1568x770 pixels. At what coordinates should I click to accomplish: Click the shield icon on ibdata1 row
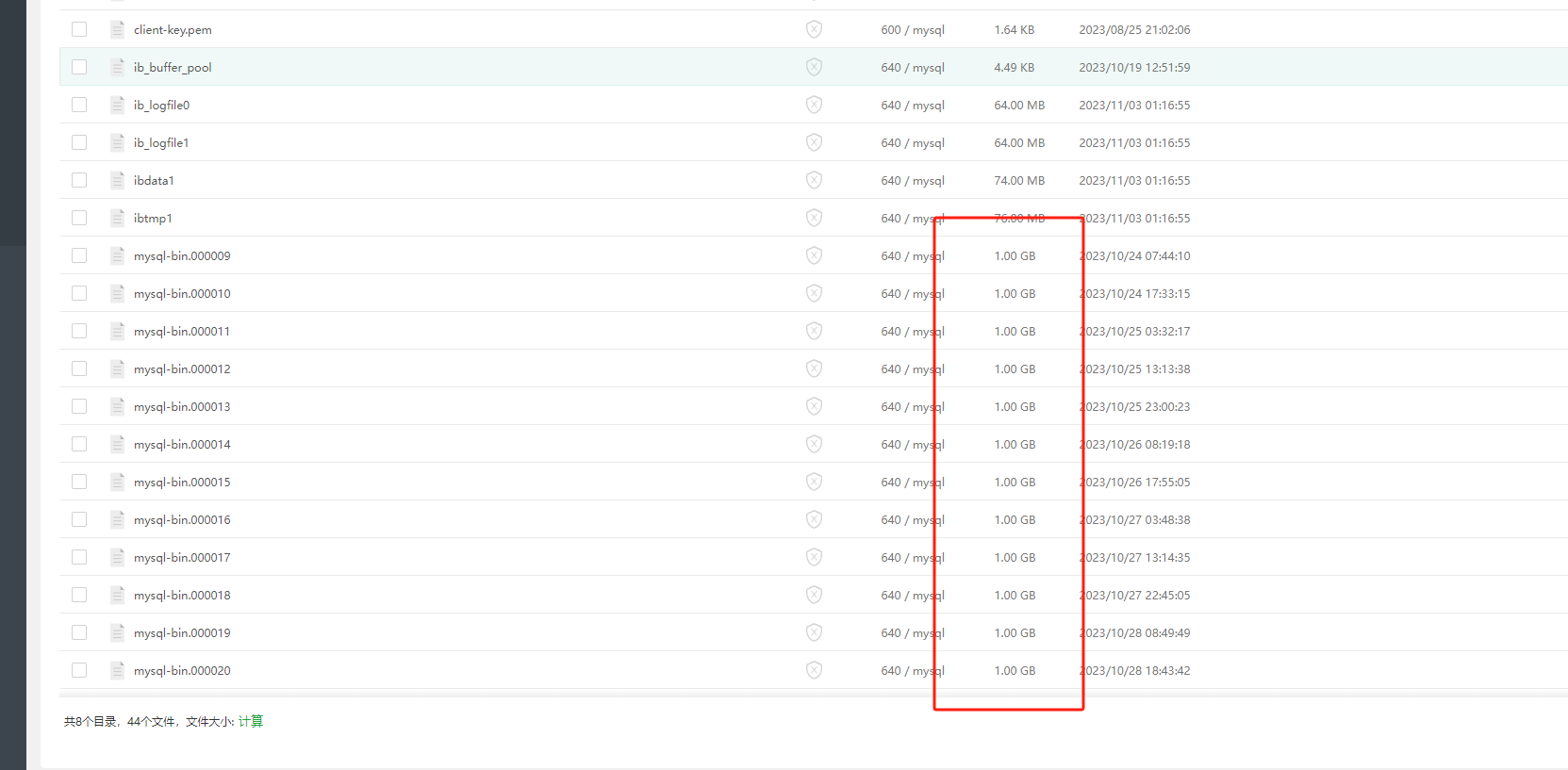814,180
